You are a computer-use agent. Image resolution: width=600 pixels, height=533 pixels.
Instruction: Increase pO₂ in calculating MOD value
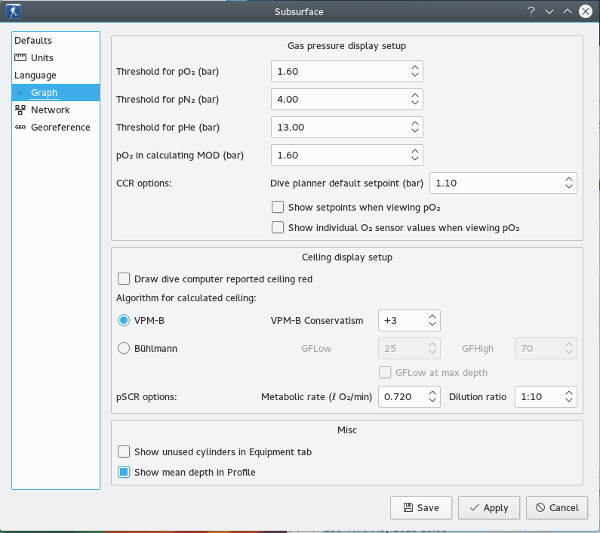415,151
